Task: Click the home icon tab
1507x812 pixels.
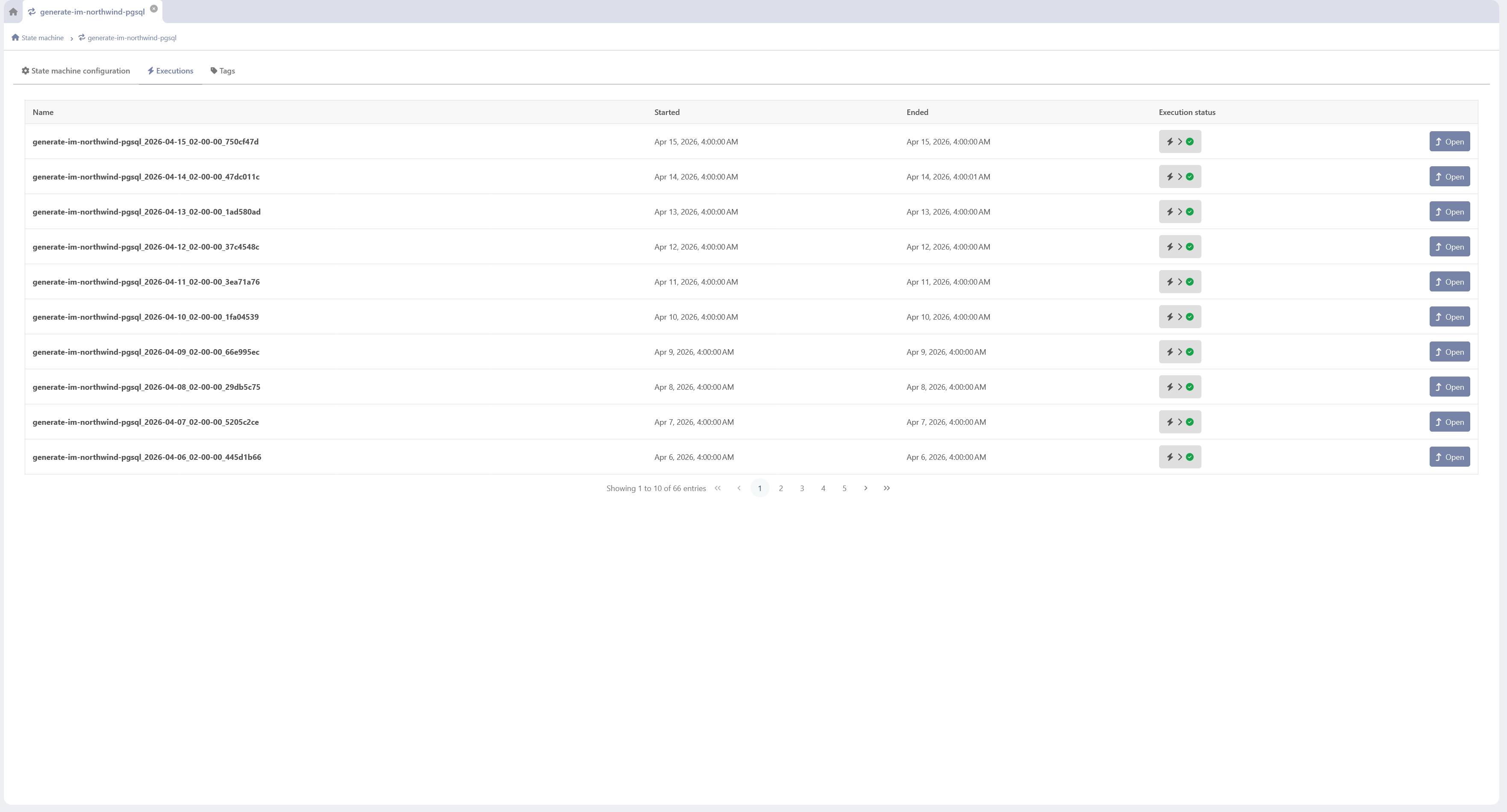Action: click(13, 12)
